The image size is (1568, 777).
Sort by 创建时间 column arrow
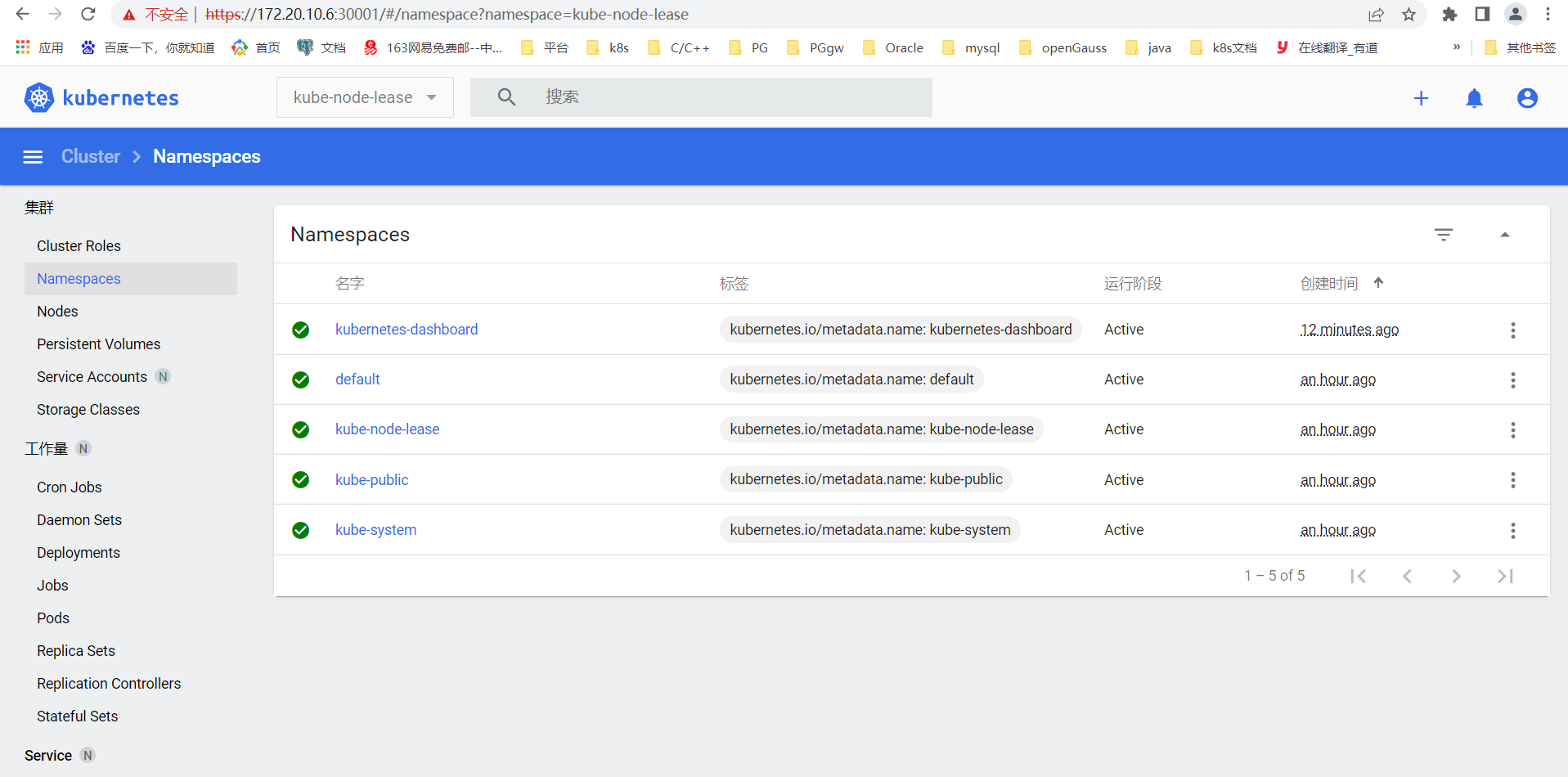tap(1378, 283)
